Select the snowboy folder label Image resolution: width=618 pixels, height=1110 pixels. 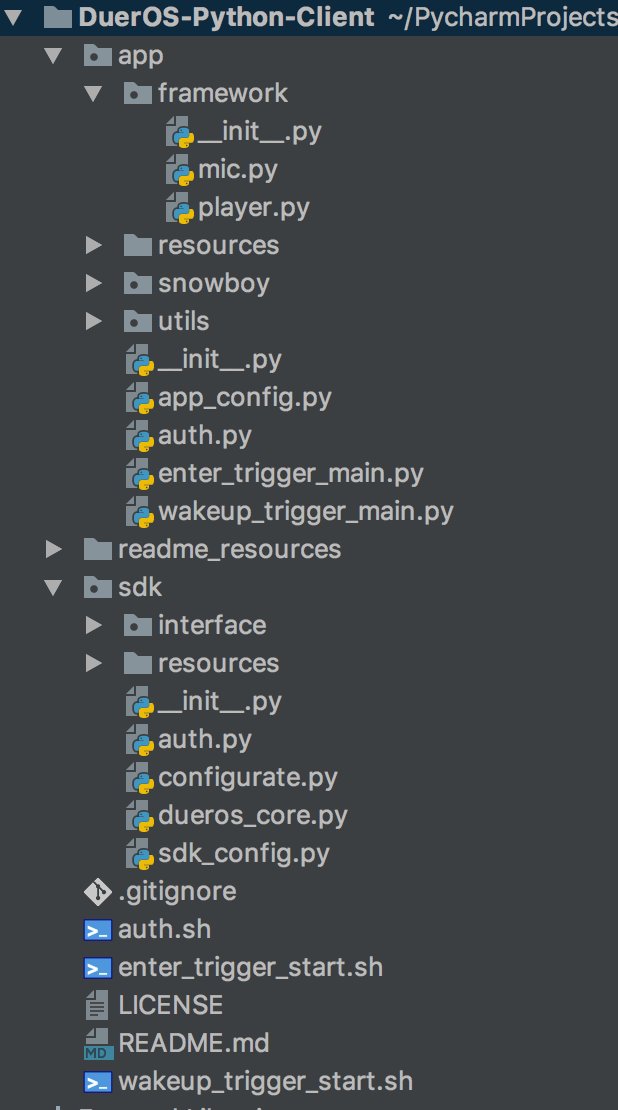click(214, 283)
